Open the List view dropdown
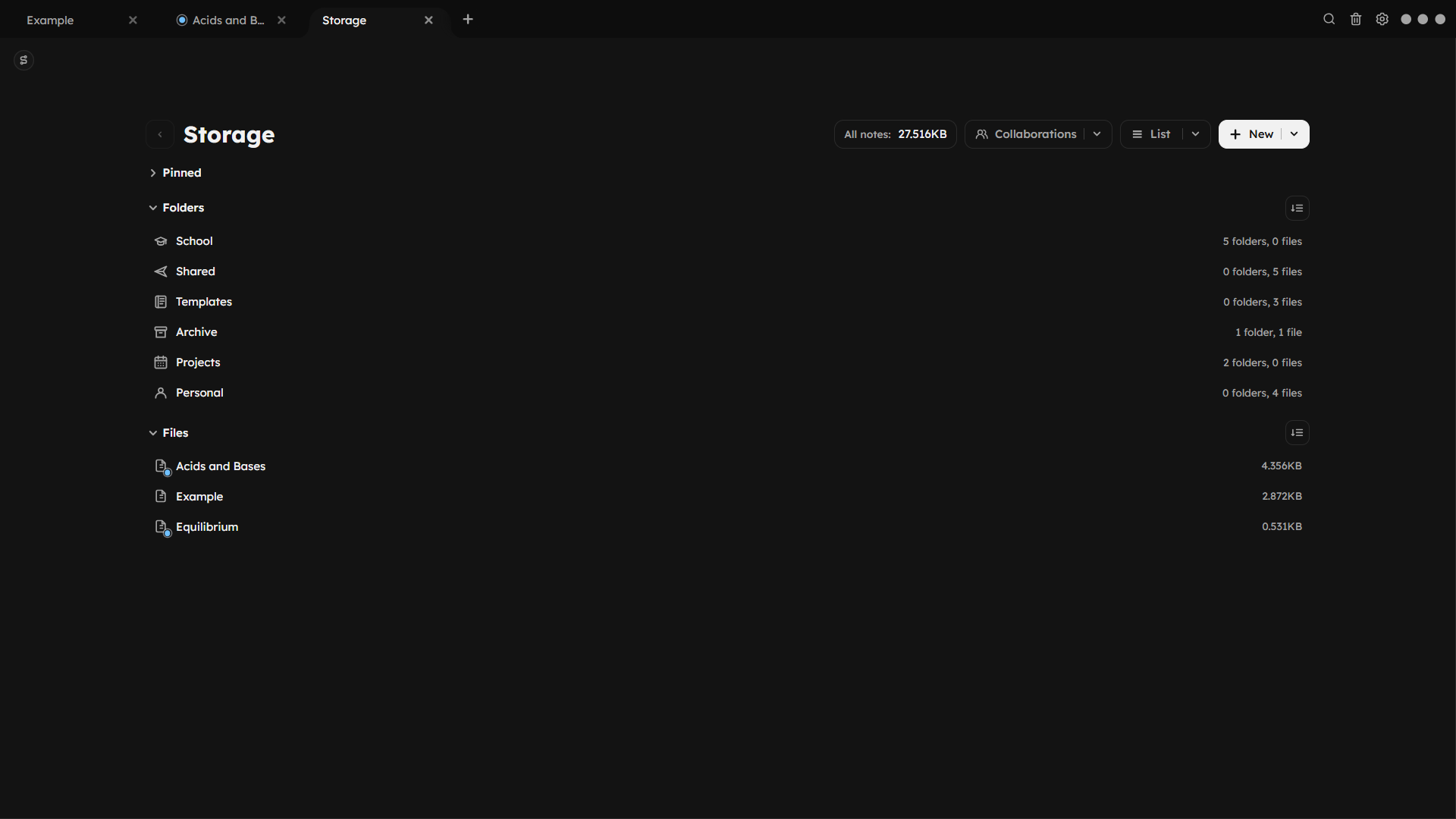Screen dimensions: 1456x819 [1194, 133]
